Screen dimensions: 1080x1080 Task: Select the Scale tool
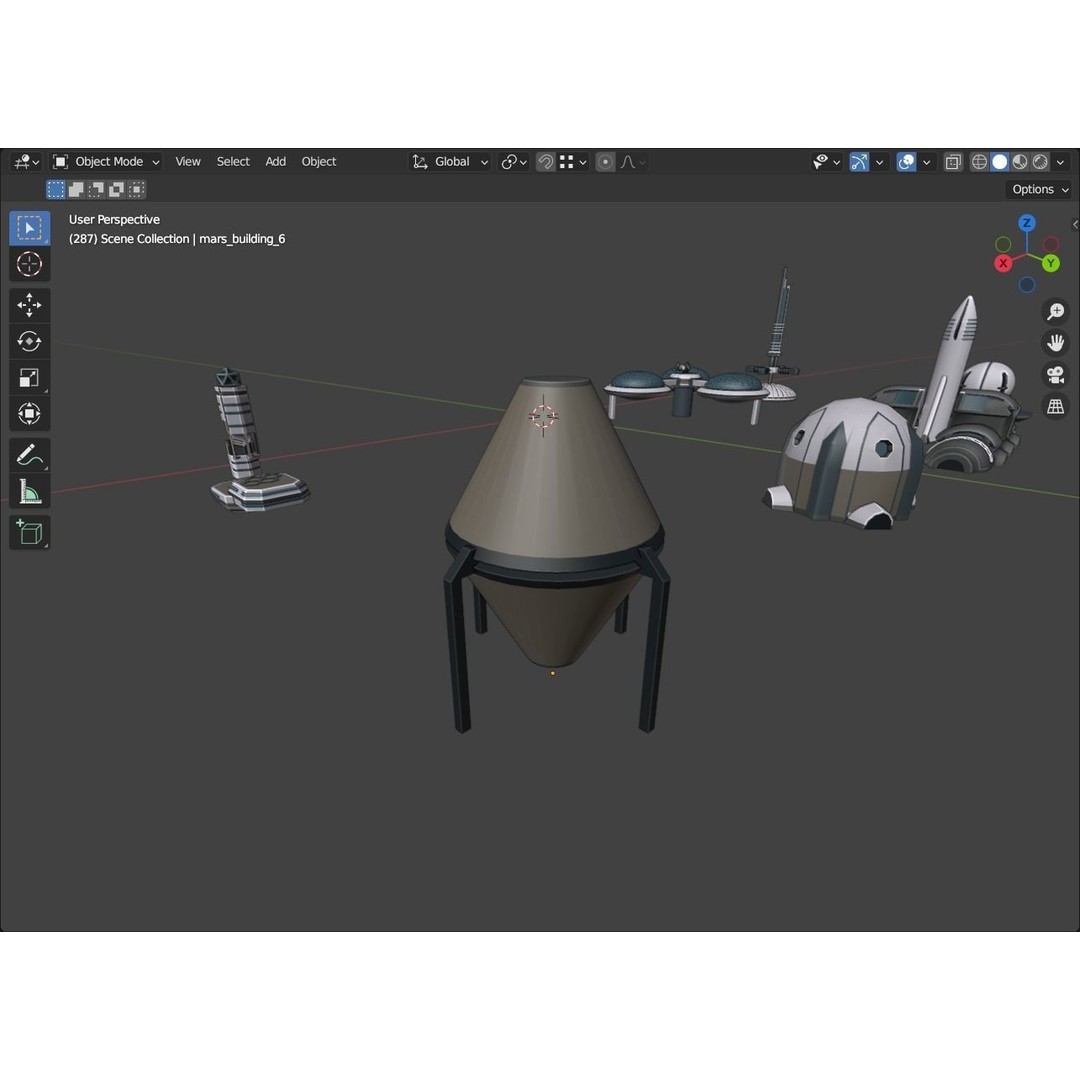29,377
